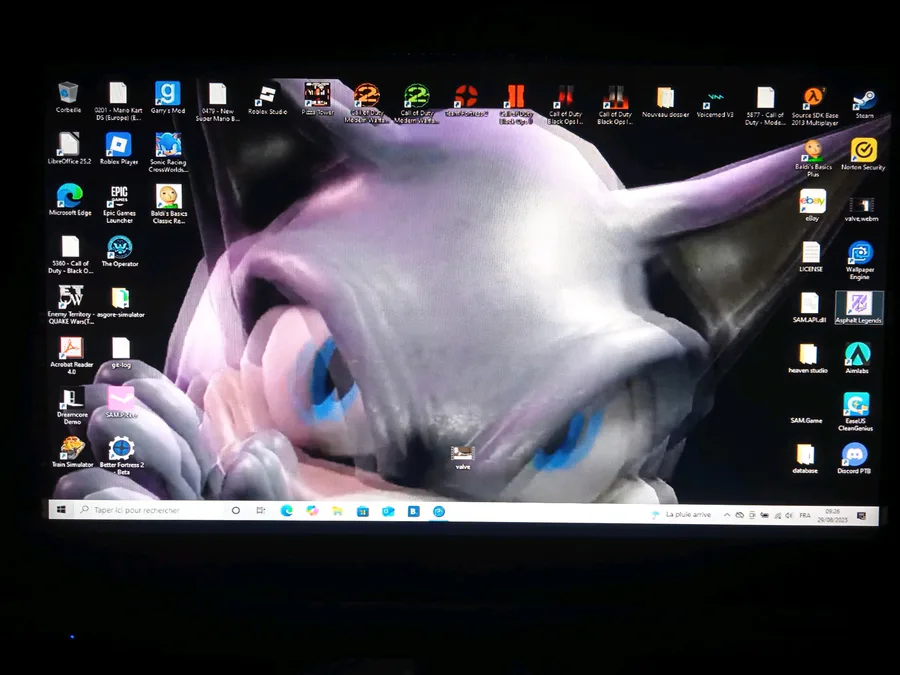Open the Corbeille recycle bin
Screen dimensions: 900x675
68,97
